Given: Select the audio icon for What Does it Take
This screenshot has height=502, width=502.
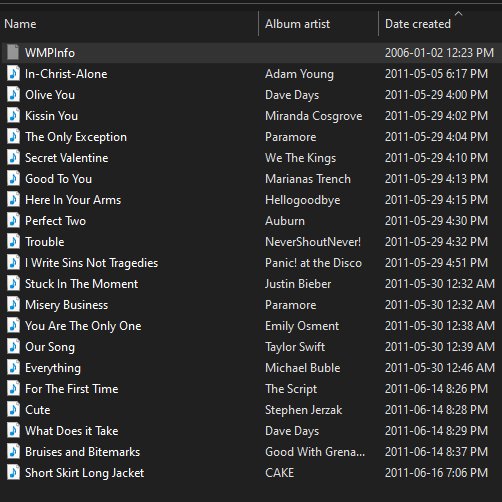Looking at the screenshot, I should coord(13,430).
